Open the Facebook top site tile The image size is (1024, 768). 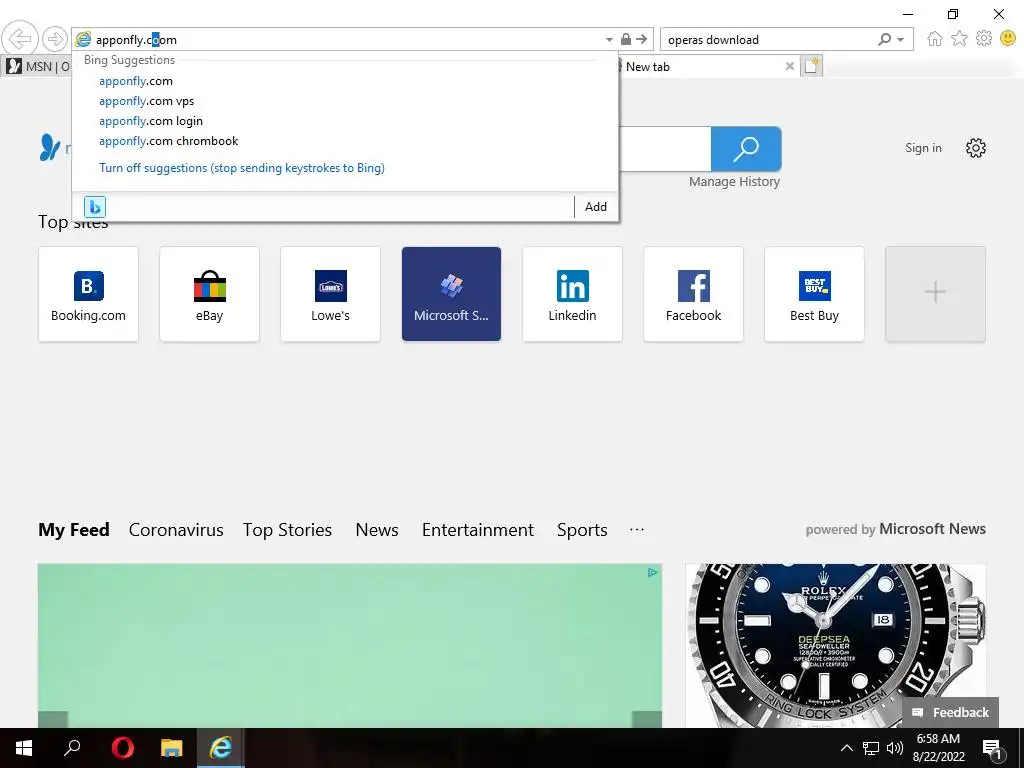694,294
